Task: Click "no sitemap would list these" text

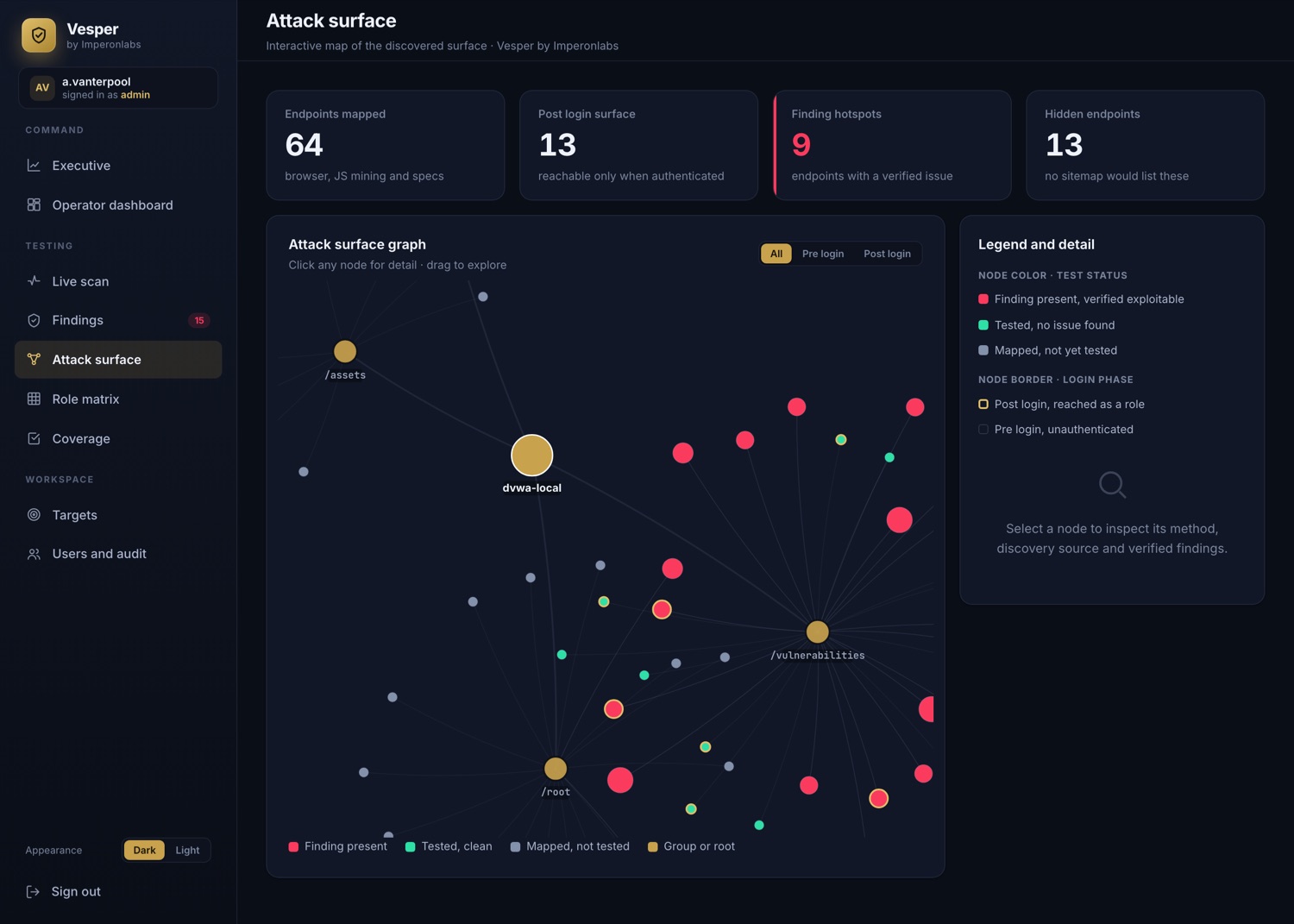Action: [1116, 176]
